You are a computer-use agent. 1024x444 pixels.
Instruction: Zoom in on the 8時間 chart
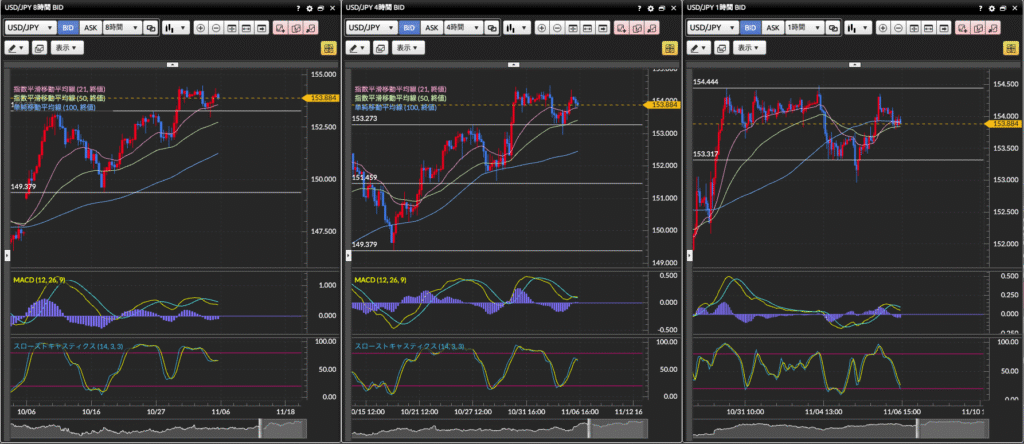click(x=200, y=28)
